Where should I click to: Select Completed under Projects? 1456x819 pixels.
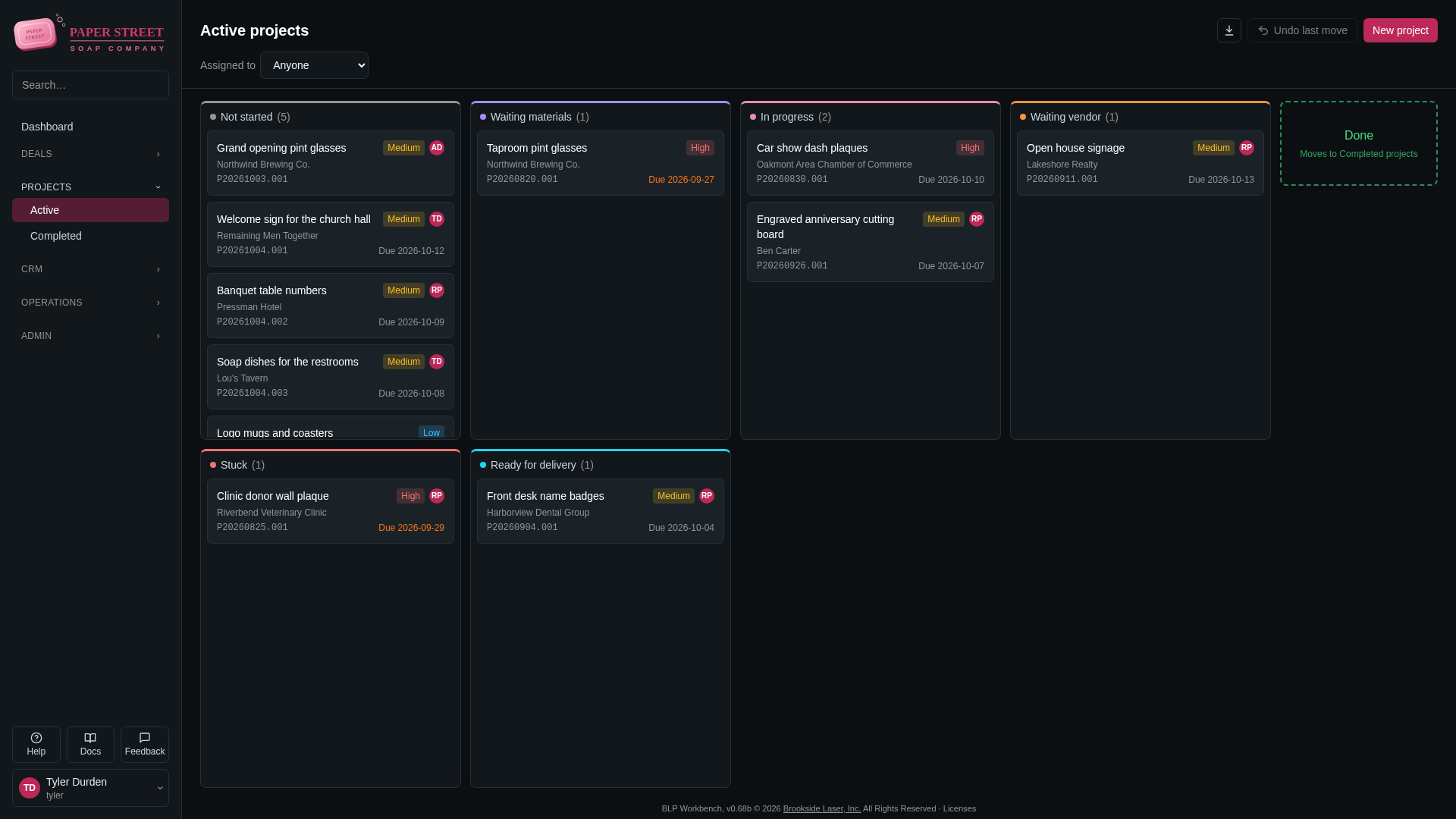[90, 236]
